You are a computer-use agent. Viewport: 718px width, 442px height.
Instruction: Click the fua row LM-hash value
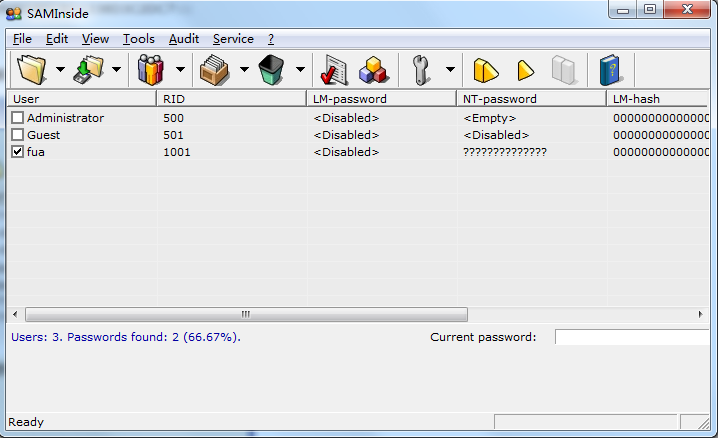661,152
